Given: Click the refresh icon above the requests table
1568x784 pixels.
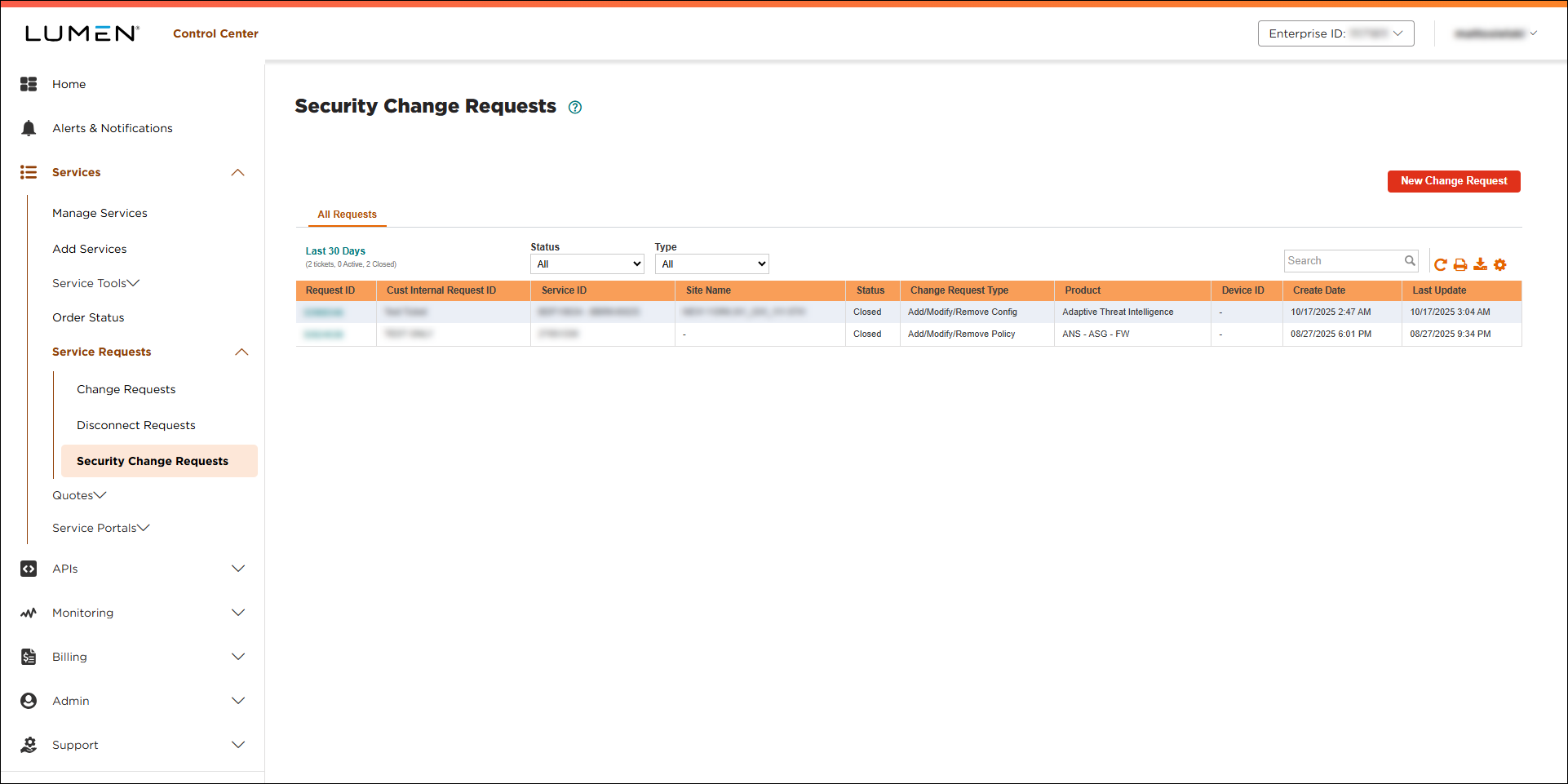Looking at the screenshot, I should point(1441,264).
